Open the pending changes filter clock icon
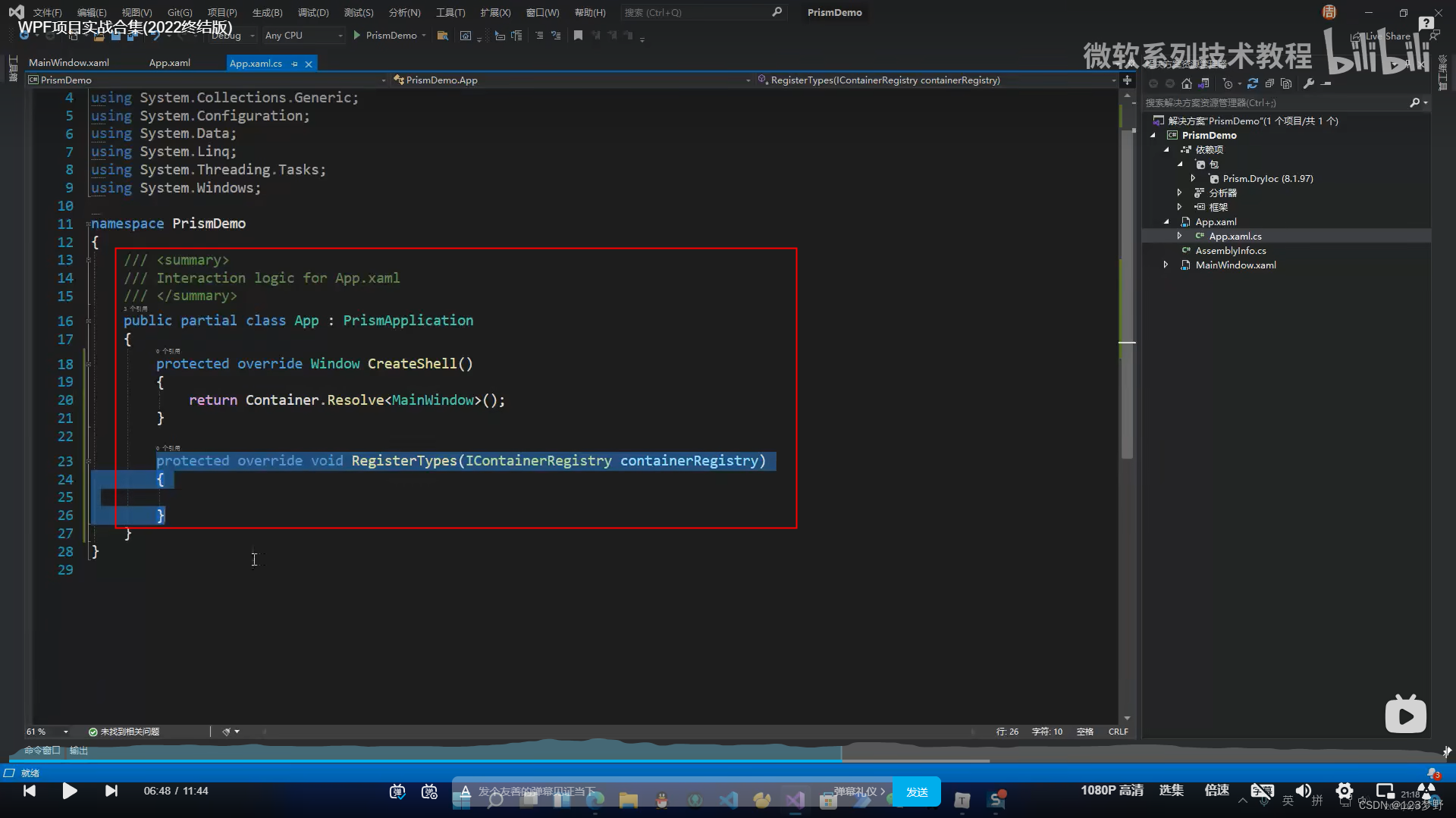 pos(1228,83)
